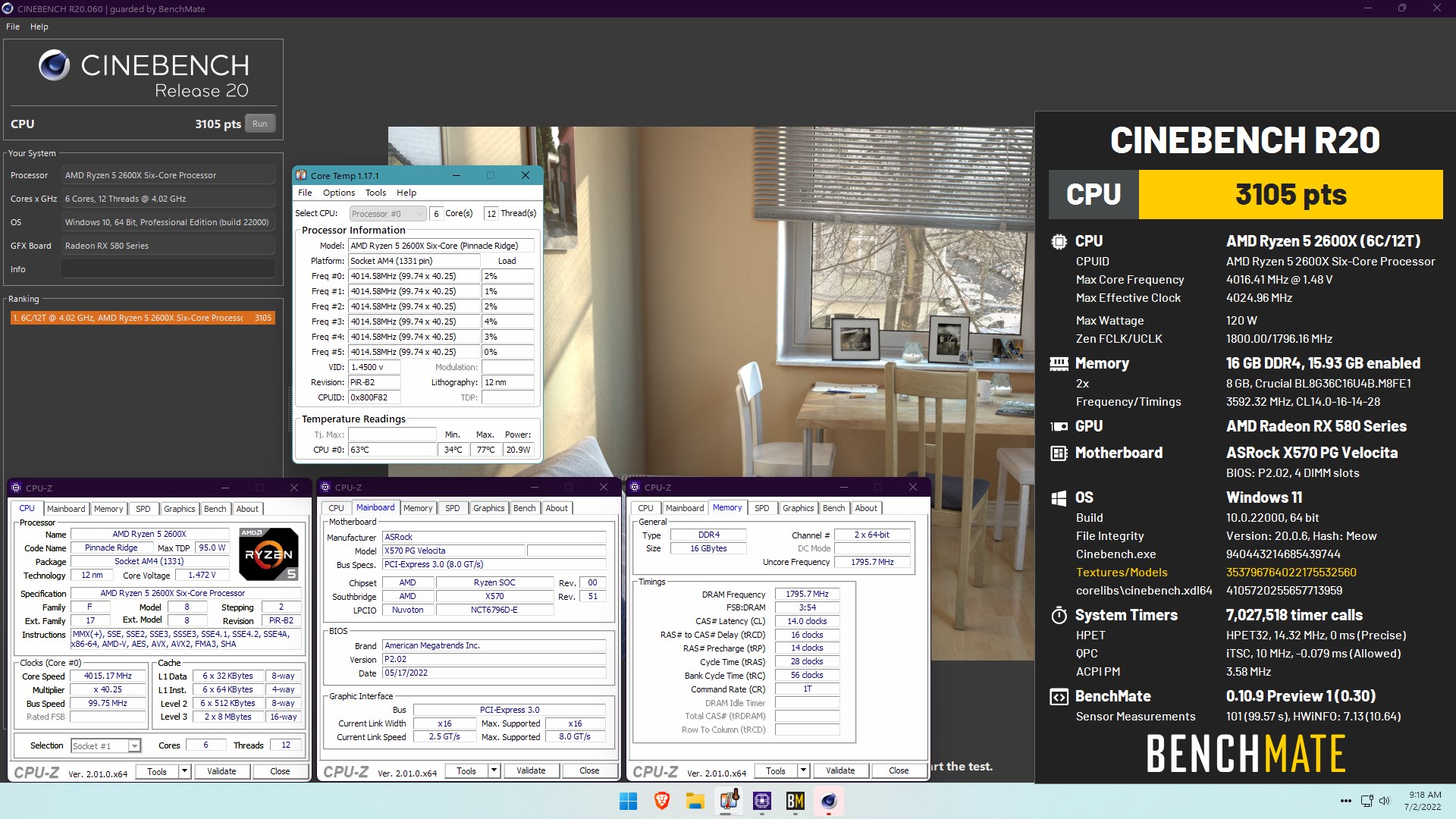Click the 3105 pts yellow score banner

point(1291,195)
